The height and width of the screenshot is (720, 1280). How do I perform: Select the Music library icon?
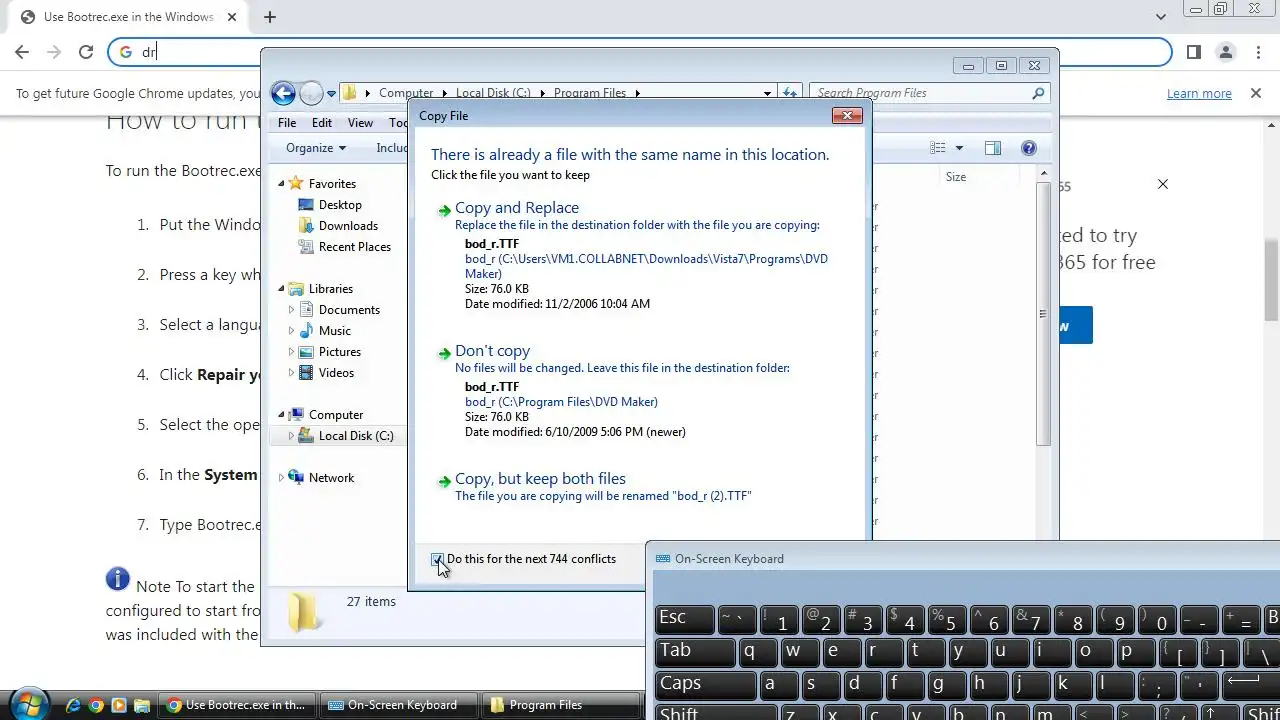306,331
